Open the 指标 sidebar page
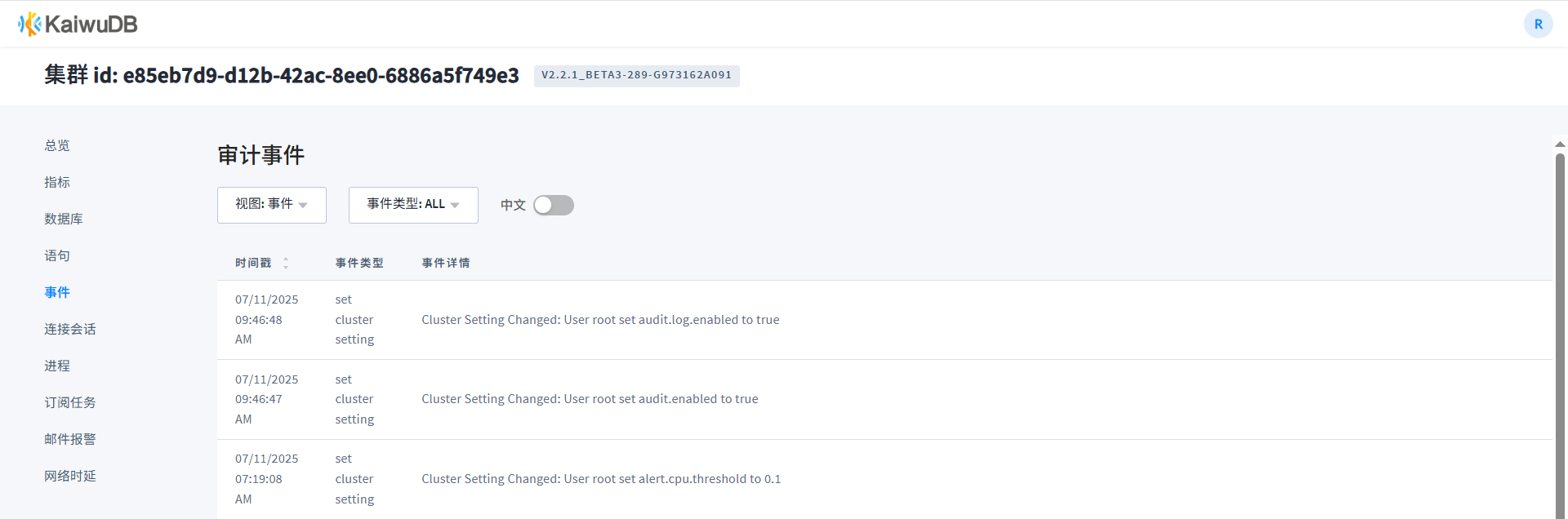 click(57, 182)
